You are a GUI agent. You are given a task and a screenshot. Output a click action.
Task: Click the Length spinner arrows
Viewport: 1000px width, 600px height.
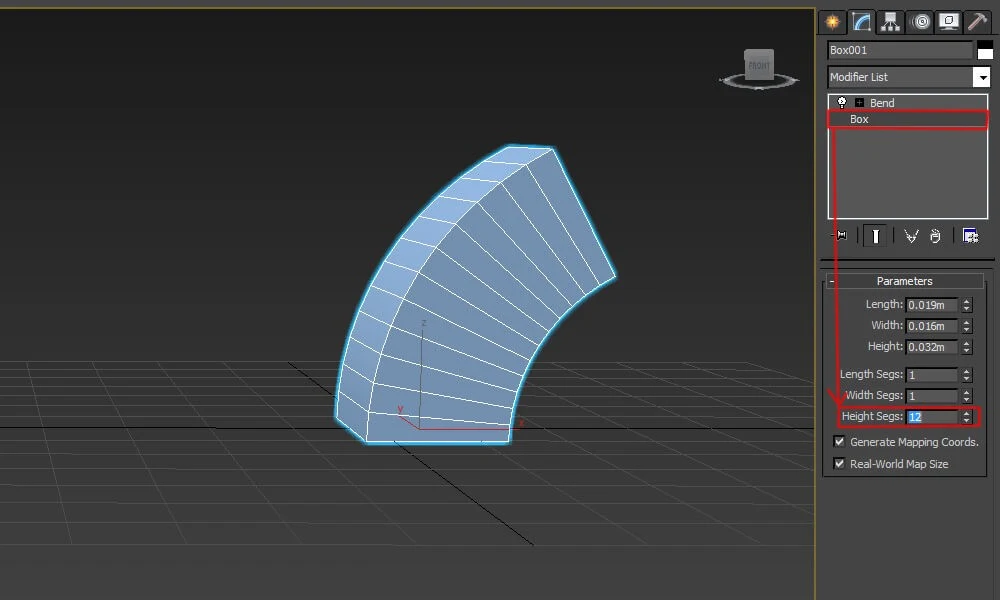[x=967, y=305]
